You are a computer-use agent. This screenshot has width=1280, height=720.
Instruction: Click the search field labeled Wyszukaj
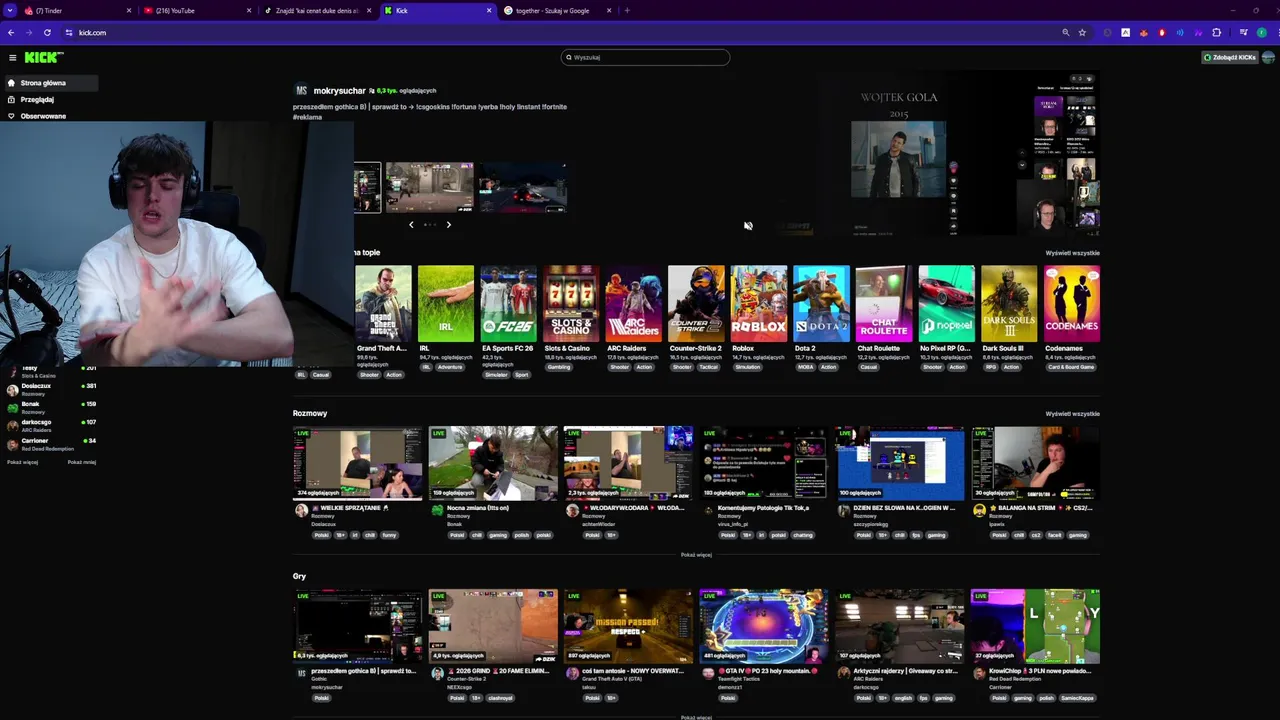click(645, 57)
